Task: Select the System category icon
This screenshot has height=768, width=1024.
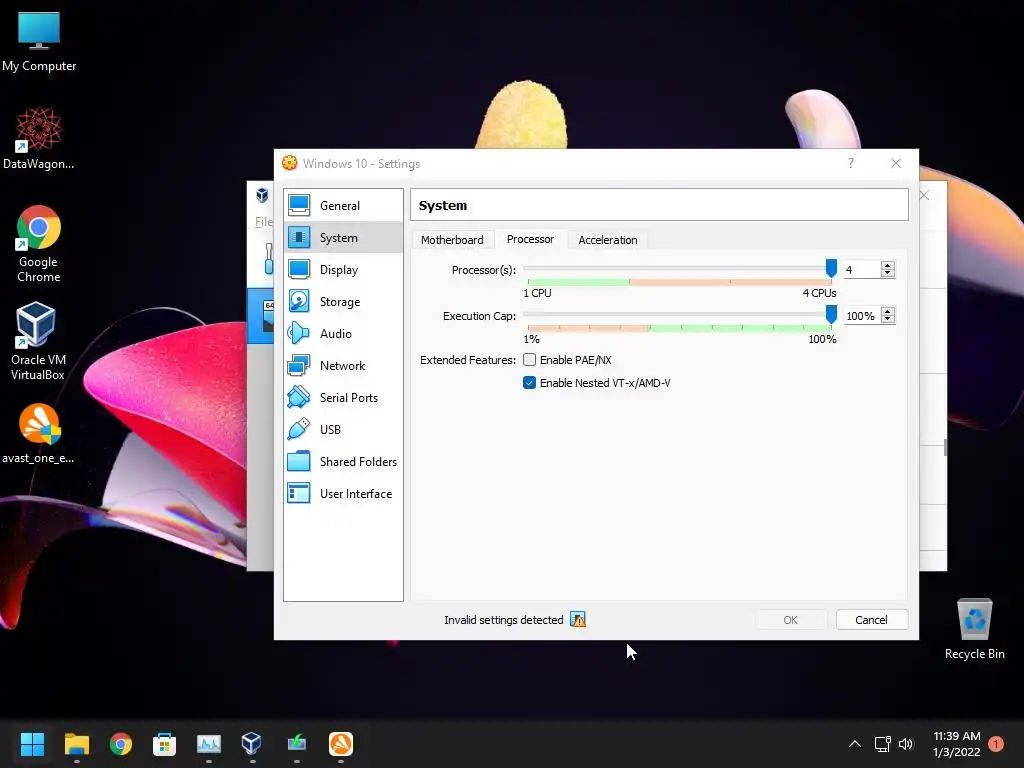Action: (x=299, y=238)
